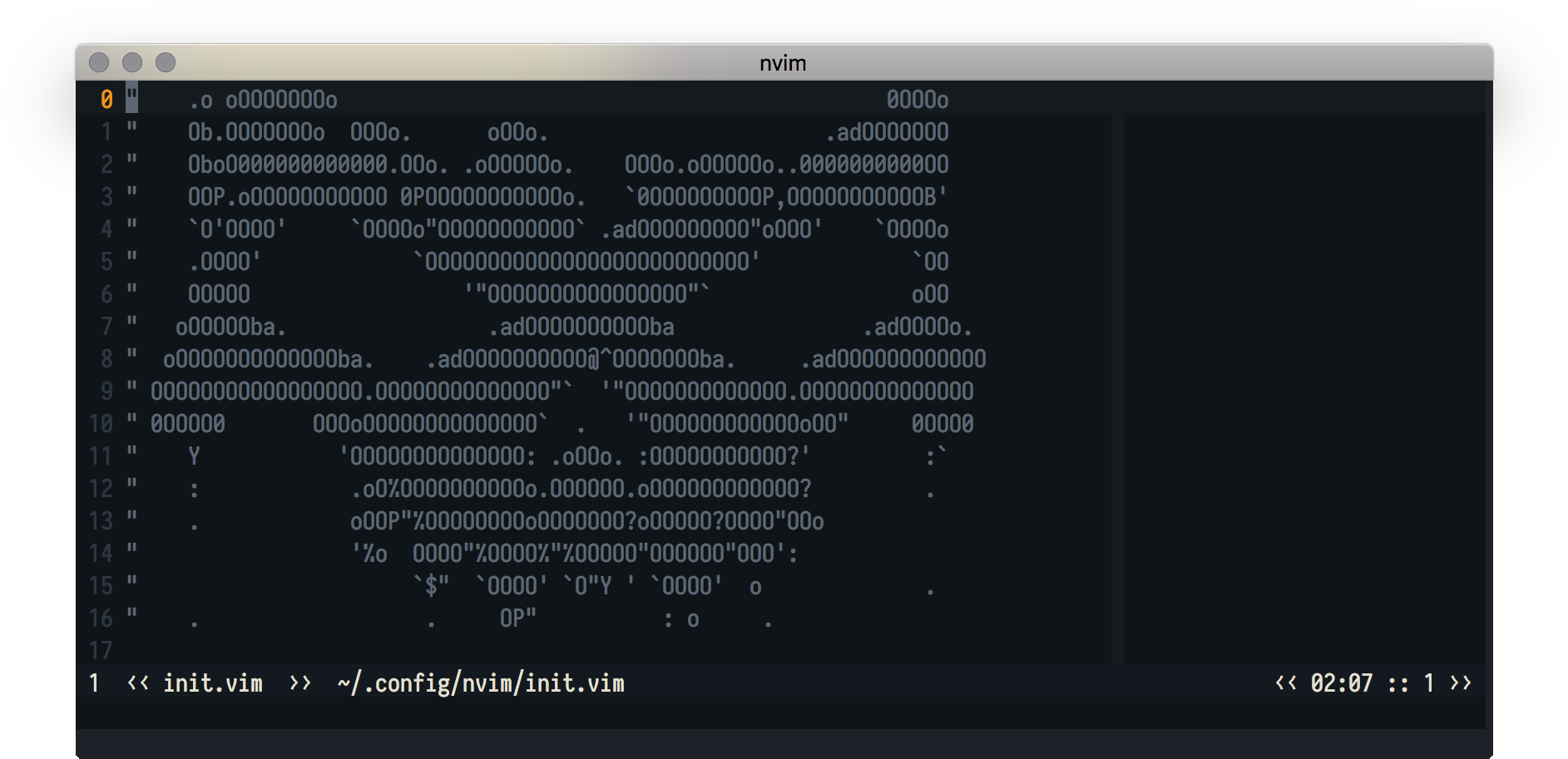Click the orange line number 0

tap(106, 100)
